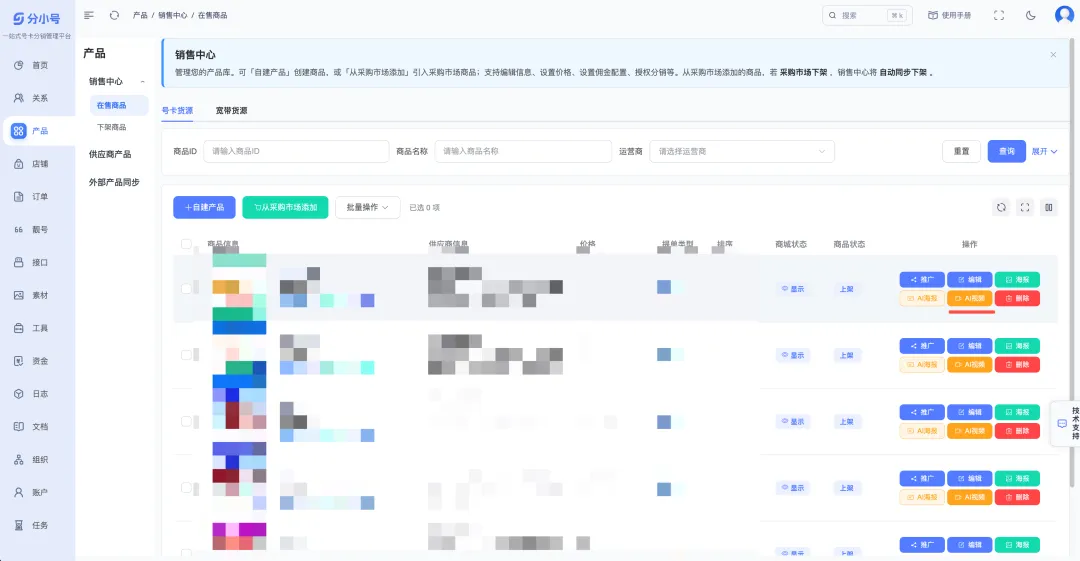Go to 关系 in the sidebar
Screen dimensions: 1080x561
[x=38, y=98]
